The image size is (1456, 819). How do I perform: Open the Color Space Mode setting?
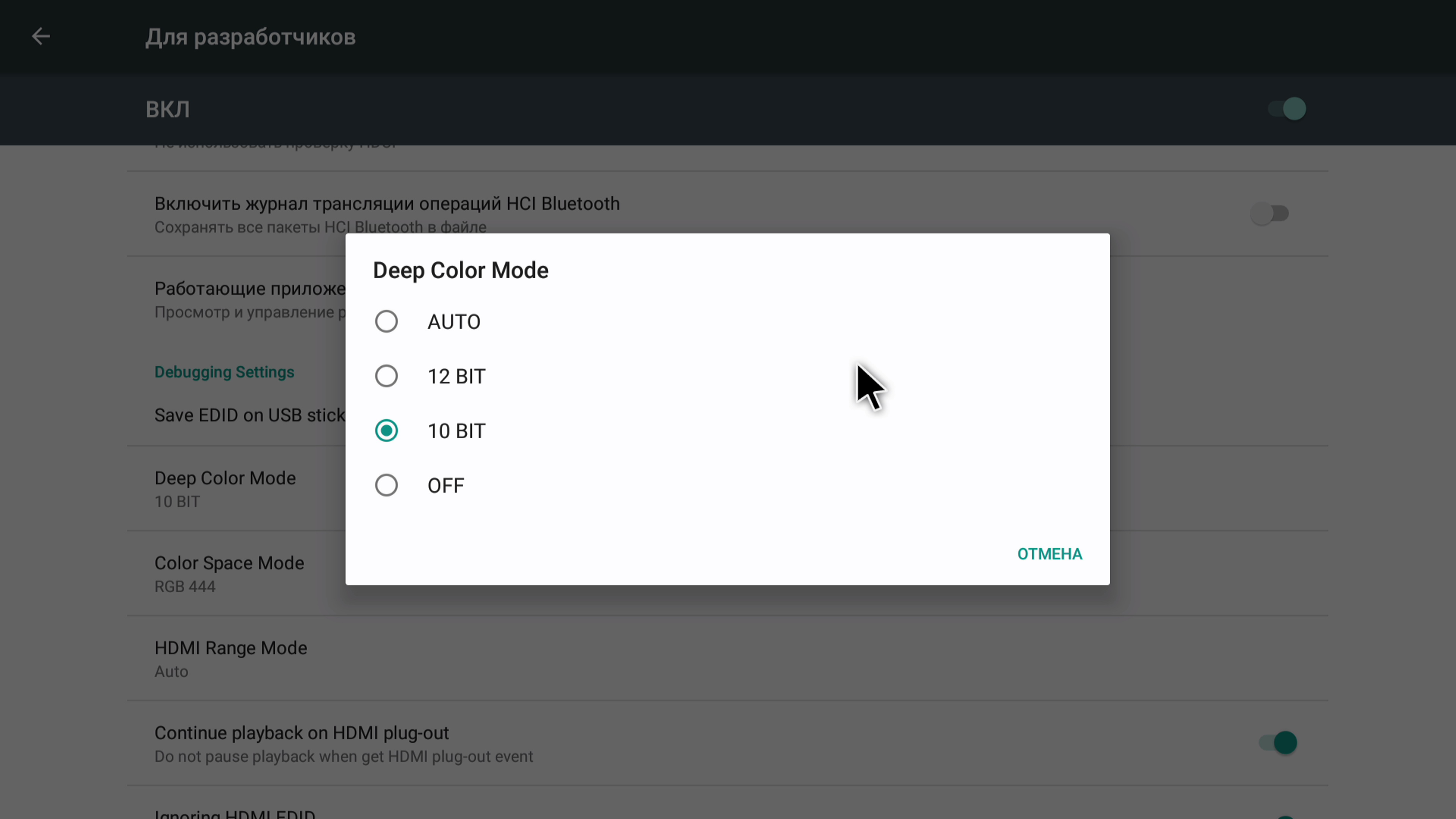pyautogui.click(x=229, y=573)
